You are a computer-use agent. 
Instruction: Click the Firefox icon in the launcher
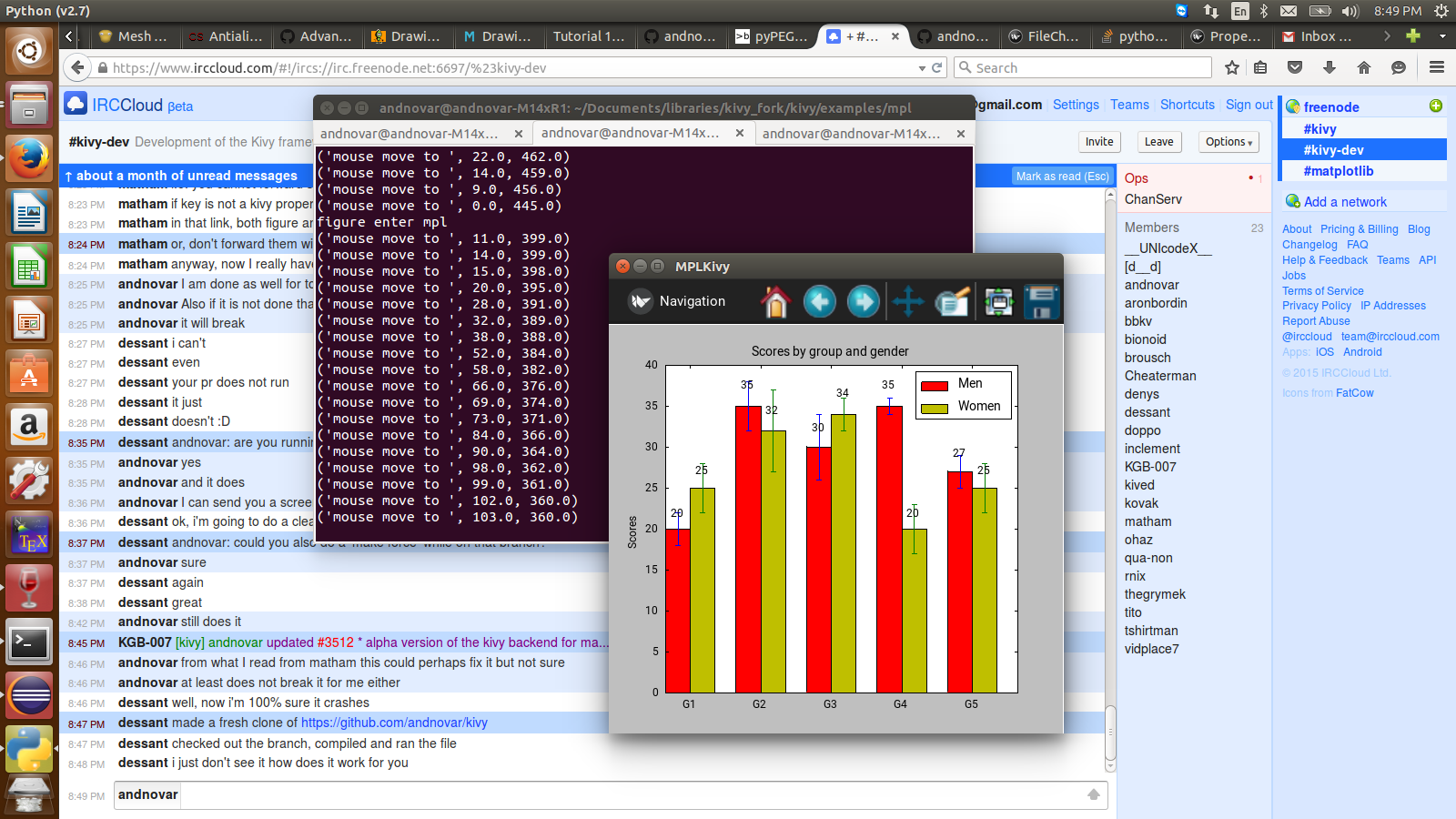tap(29, 160)
